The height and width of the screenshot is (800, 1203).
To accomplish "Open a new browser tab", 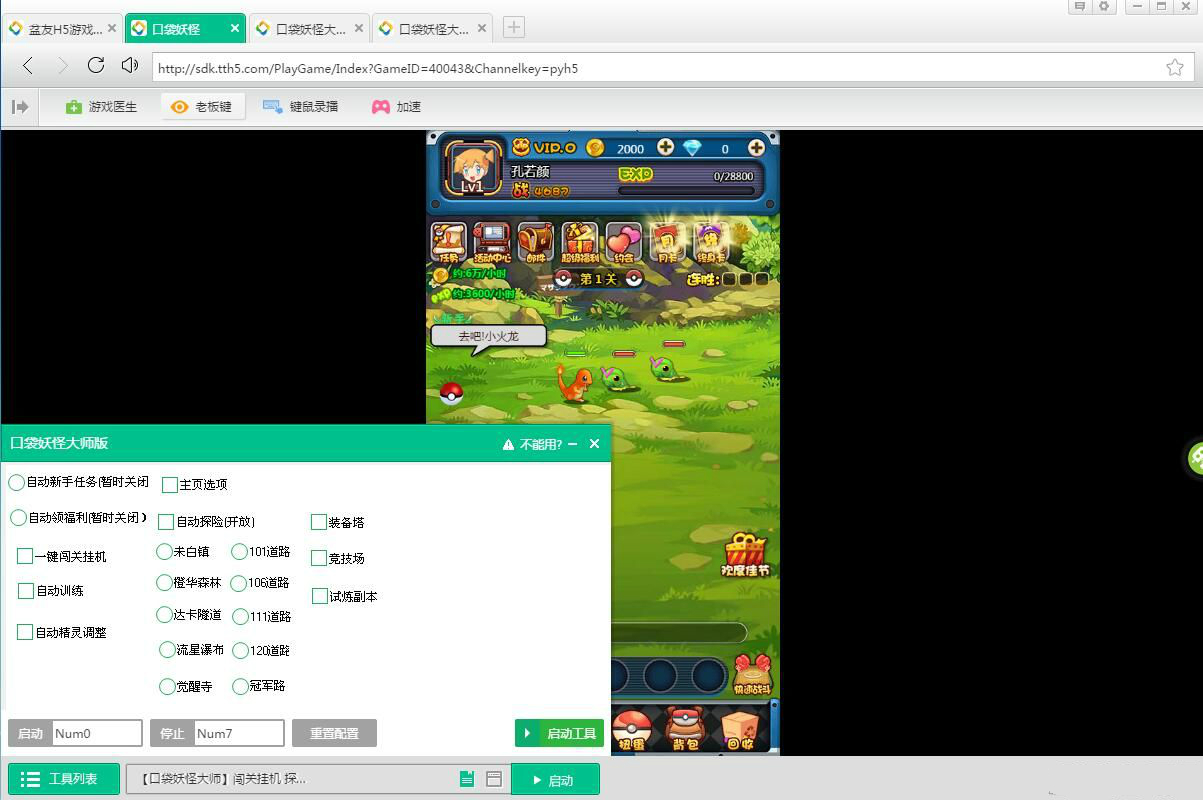I will coord(513,28).
